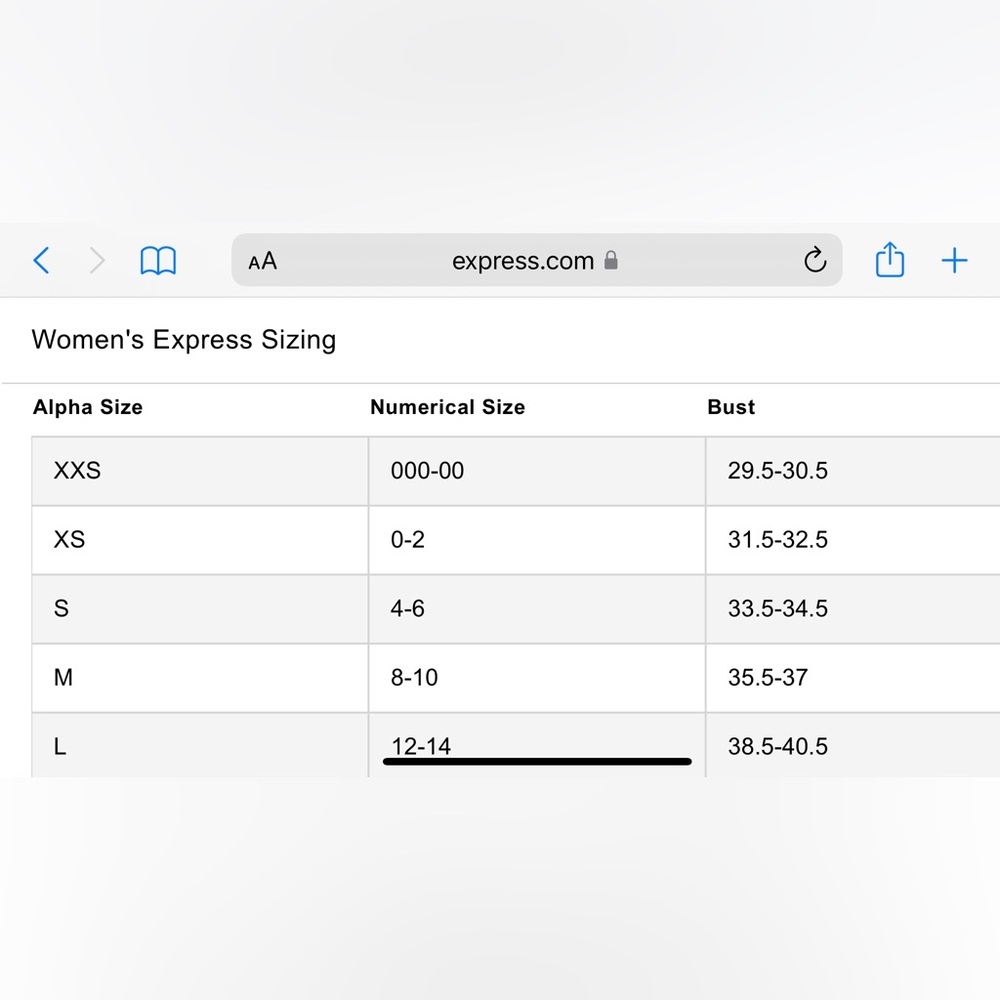Select the 8-10 numerical size cell

click(537, 678)
